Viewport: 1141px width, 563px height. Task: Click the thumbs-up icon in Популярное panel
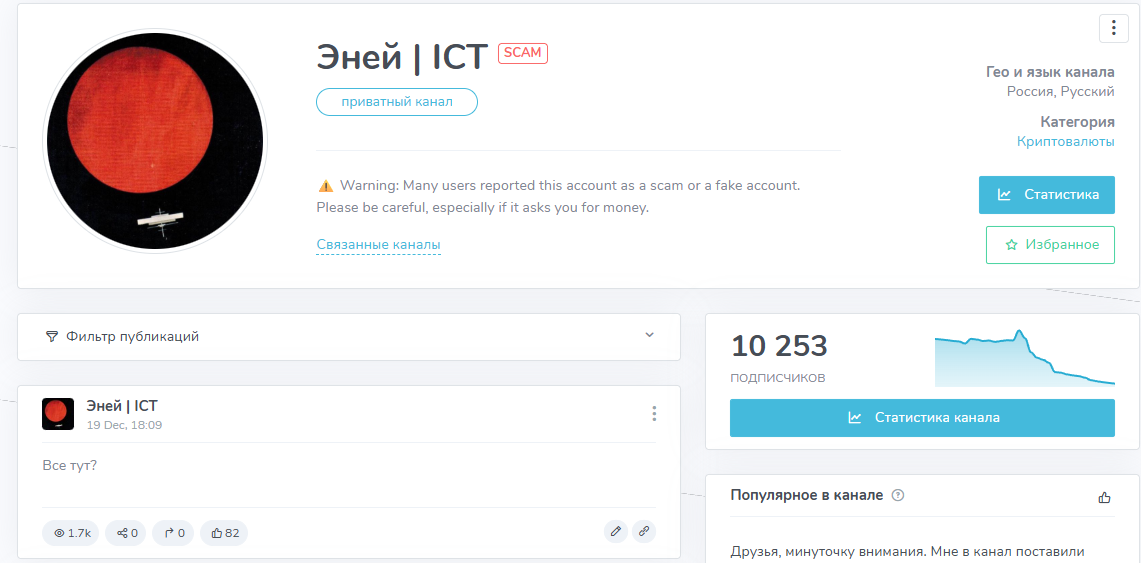point(1105,498)
